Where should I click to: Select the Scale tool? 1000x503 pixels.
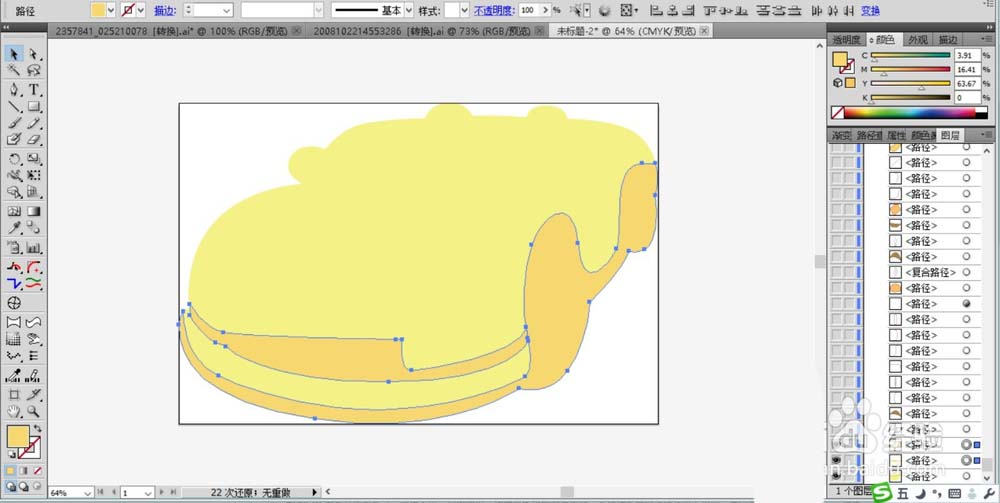tap(34, 159)
